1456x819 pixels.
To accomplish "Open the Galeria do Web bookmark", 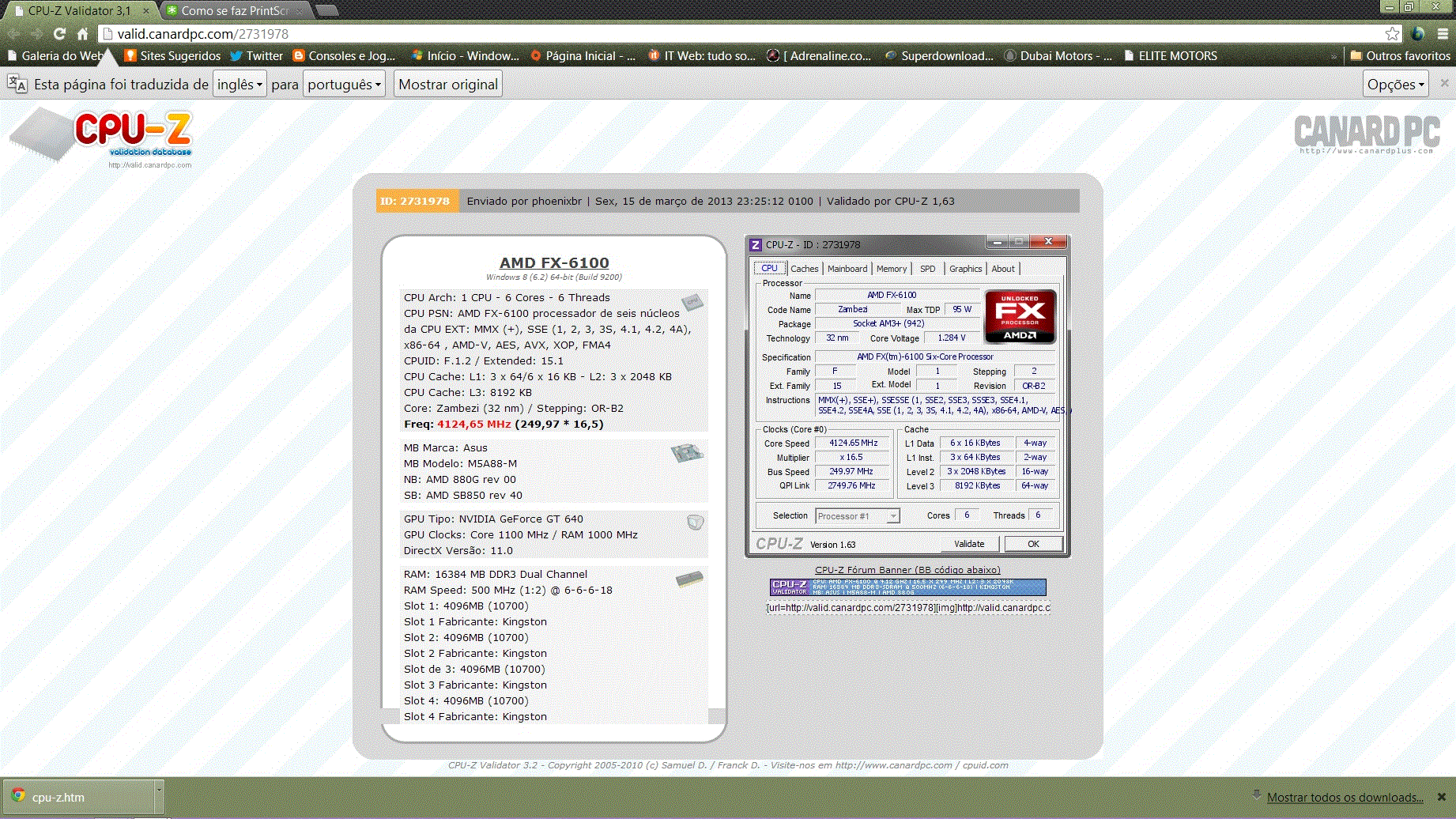I will click(55, 55).
